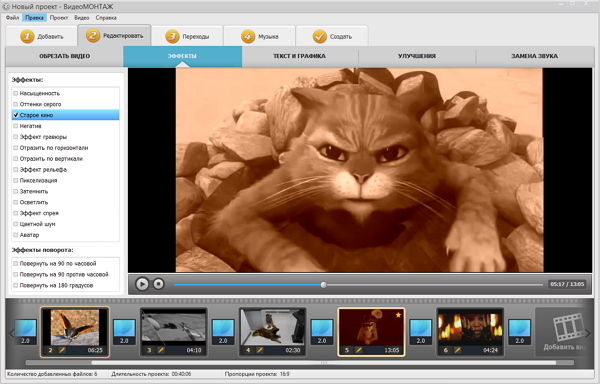This screenshot has width=600, height=384.
Task: Select the Эффекты section tab
Action: click(183, 56)
